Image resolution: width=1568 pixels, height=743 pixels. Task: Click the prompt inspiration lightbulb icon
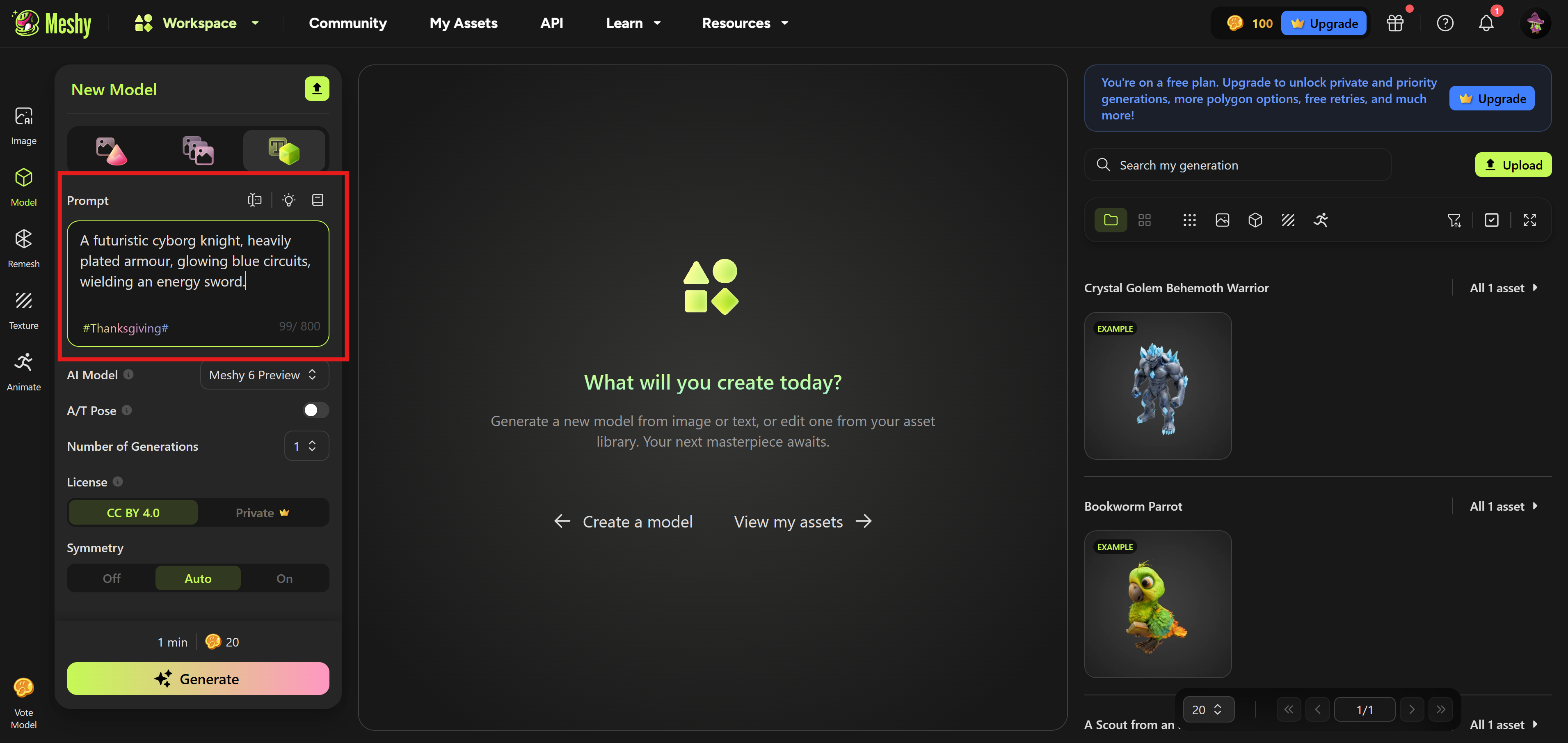pyautogui.click(x=289, y=200)
